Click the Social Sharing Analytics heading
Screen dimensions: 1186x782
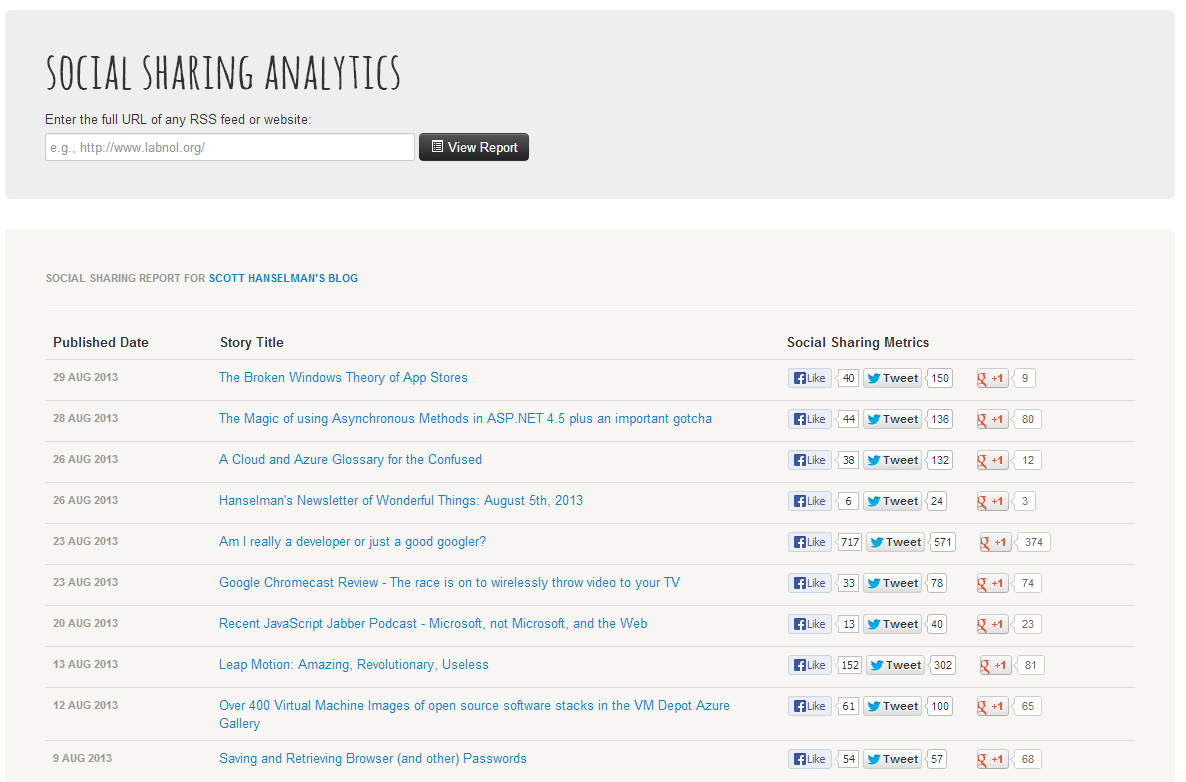pyautogui.click(x=223, y=73)
